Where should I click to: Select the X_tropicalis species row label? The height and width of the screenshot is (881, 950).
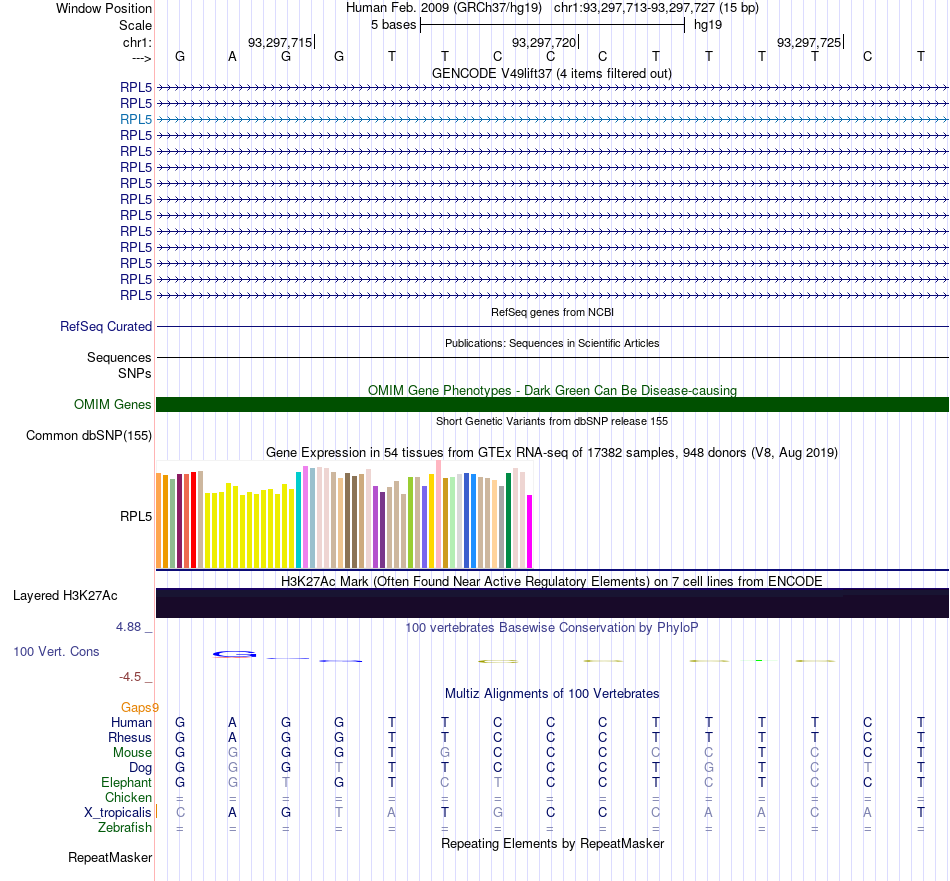coord(118,813)
